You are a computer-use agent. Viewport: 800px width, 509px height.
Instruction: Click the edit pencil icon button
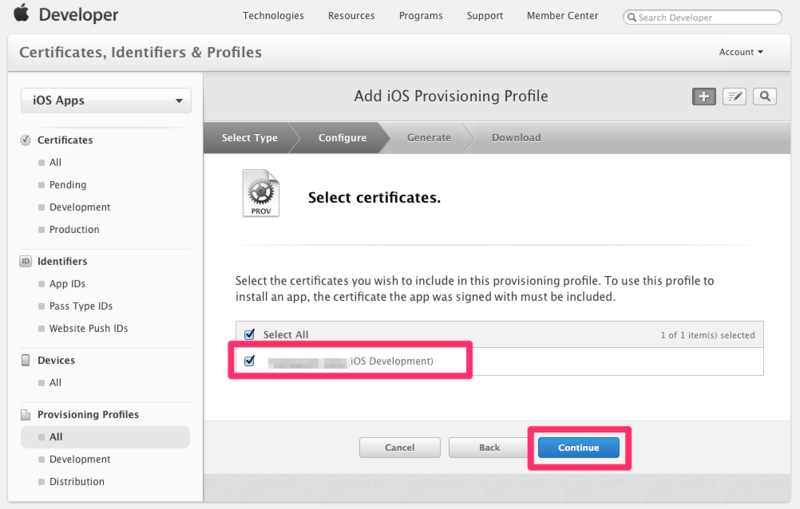click(x=734, y=96)
